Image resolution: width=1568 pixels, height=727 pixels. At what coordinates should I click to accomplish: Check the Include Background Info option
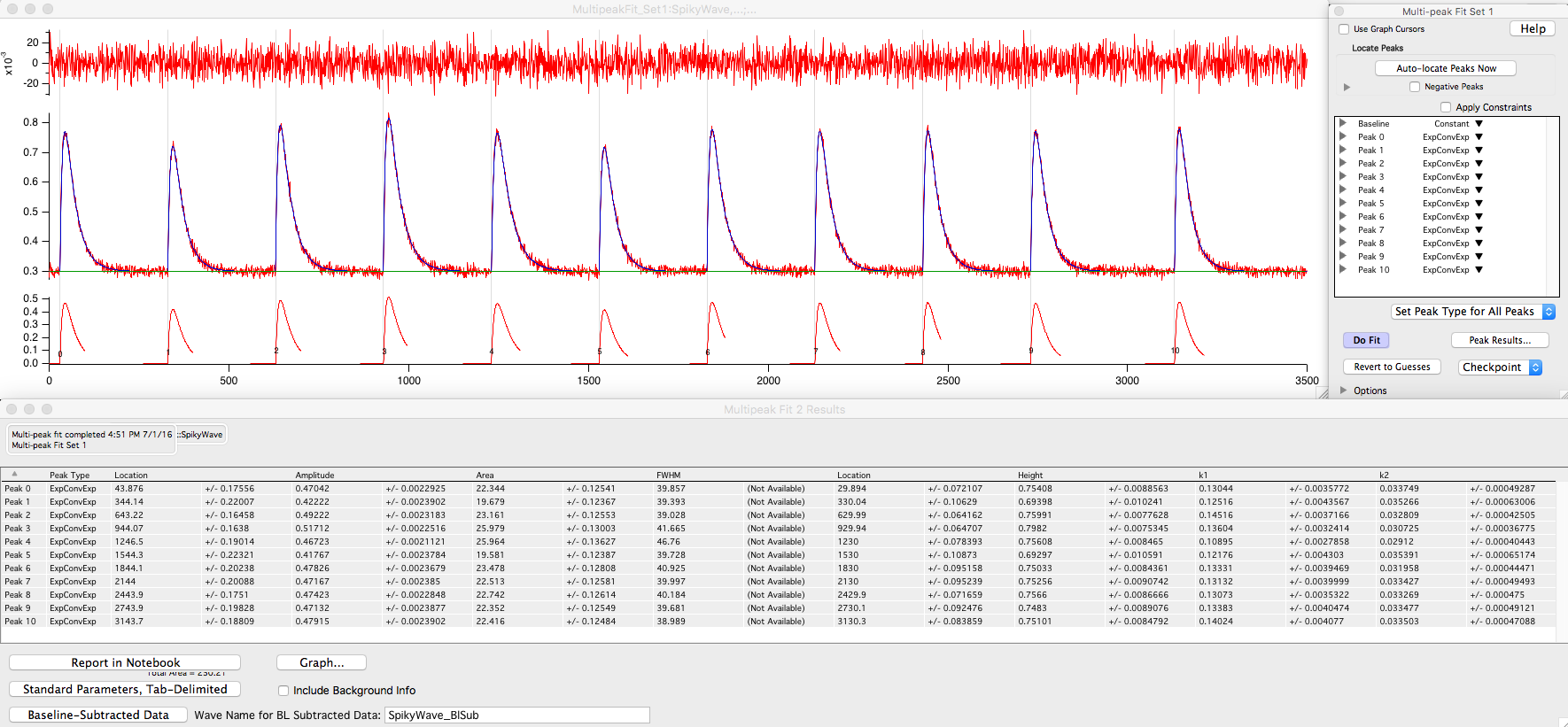pos(283,691)
